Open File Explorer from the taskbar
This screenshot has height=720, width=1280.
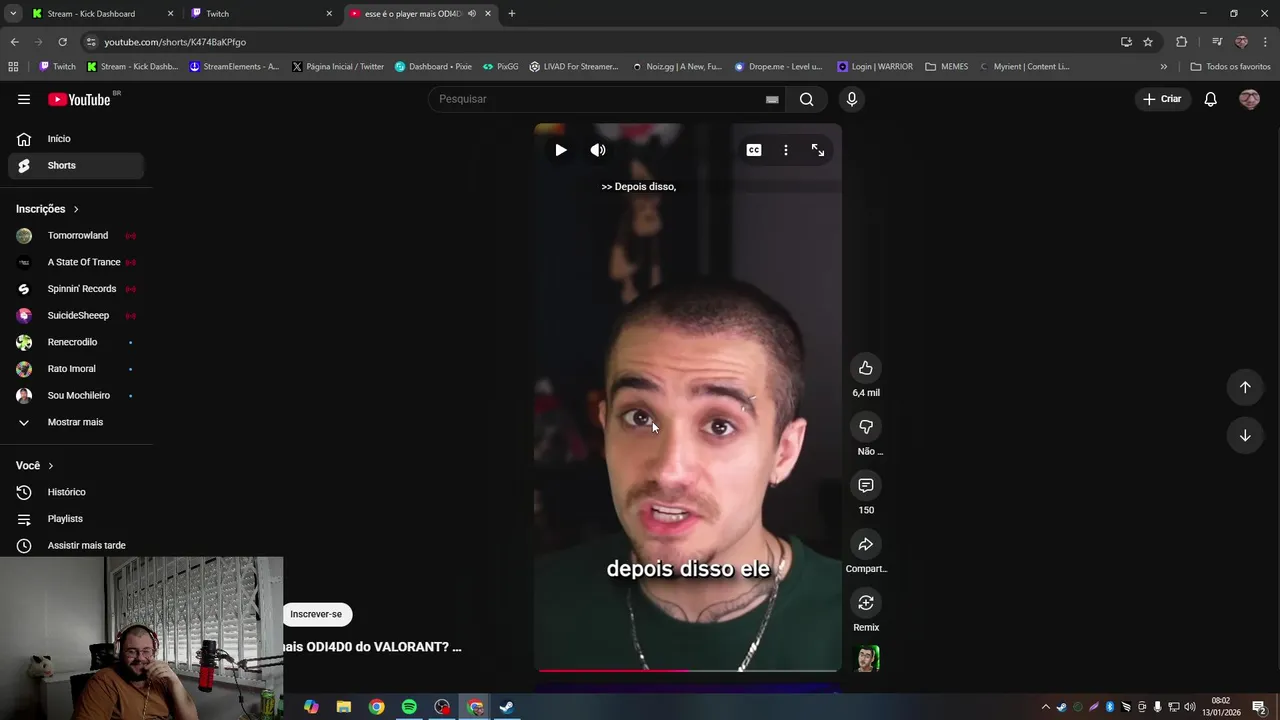click(344, 707)
